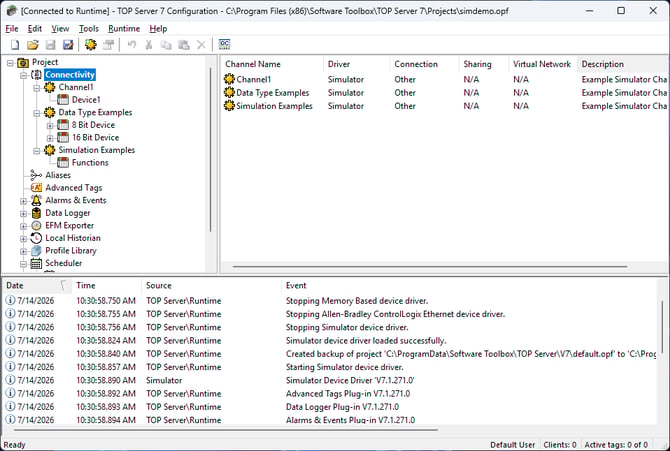Click the Data Logger icon in the tree
Viewport: 670px width, 451px height.
tap(36, 213)
